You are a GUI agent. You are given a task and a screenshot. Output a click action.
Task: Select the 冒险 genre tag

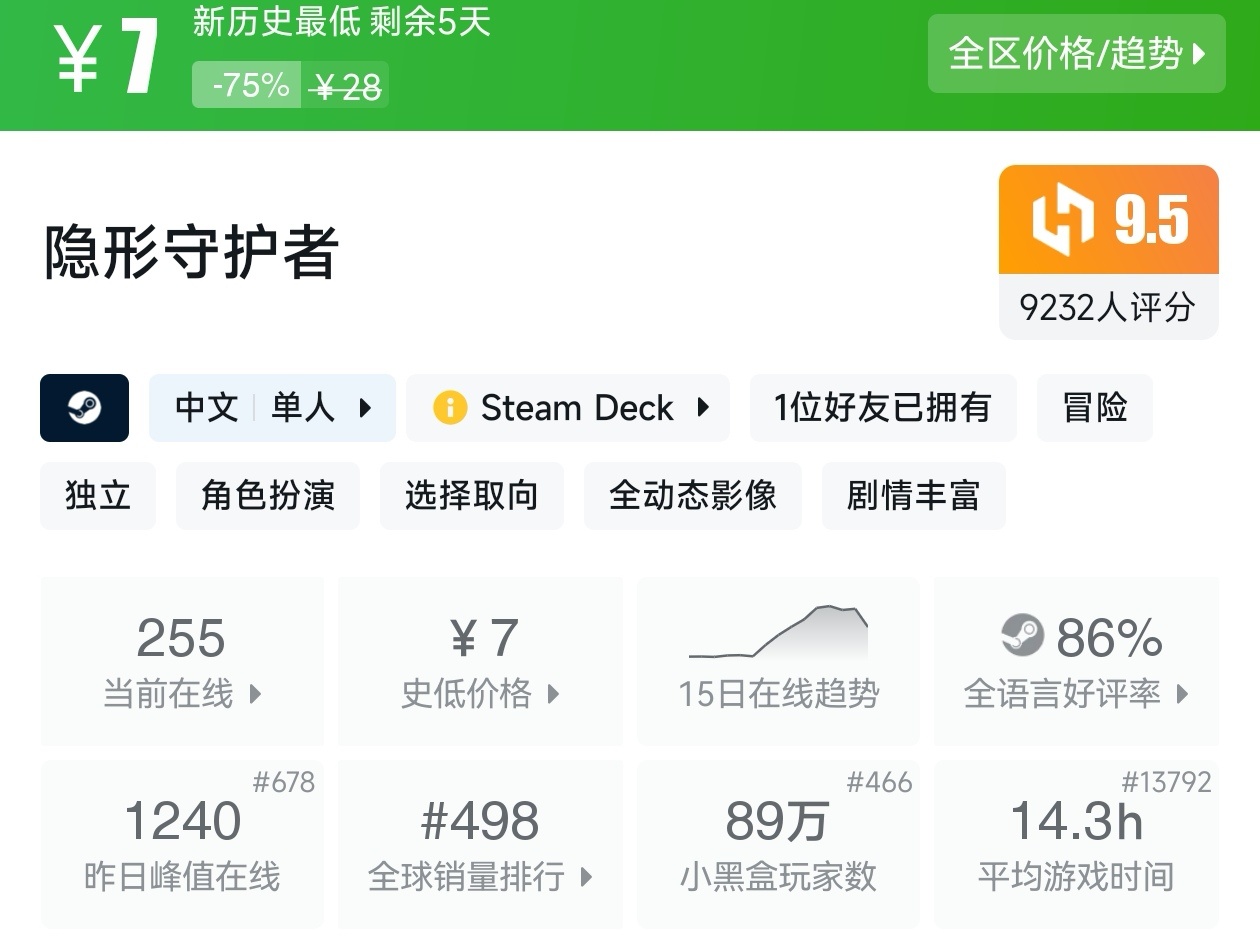(x=1095, y=408)
